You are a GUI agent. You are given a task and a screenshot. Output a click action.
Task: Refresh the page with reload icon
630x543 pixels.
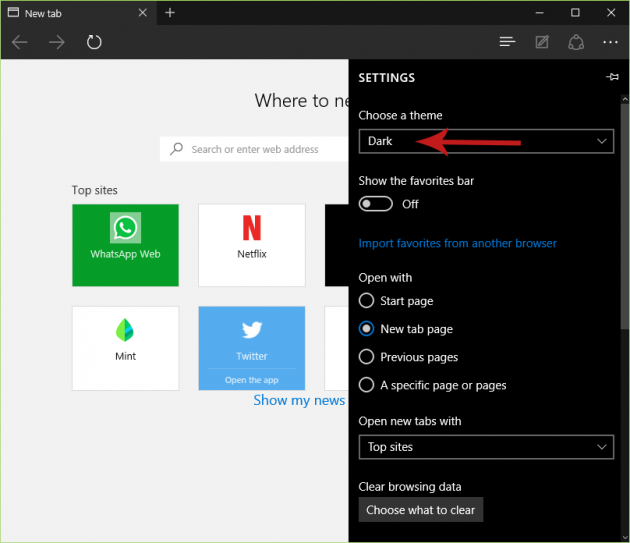(94, 42)
